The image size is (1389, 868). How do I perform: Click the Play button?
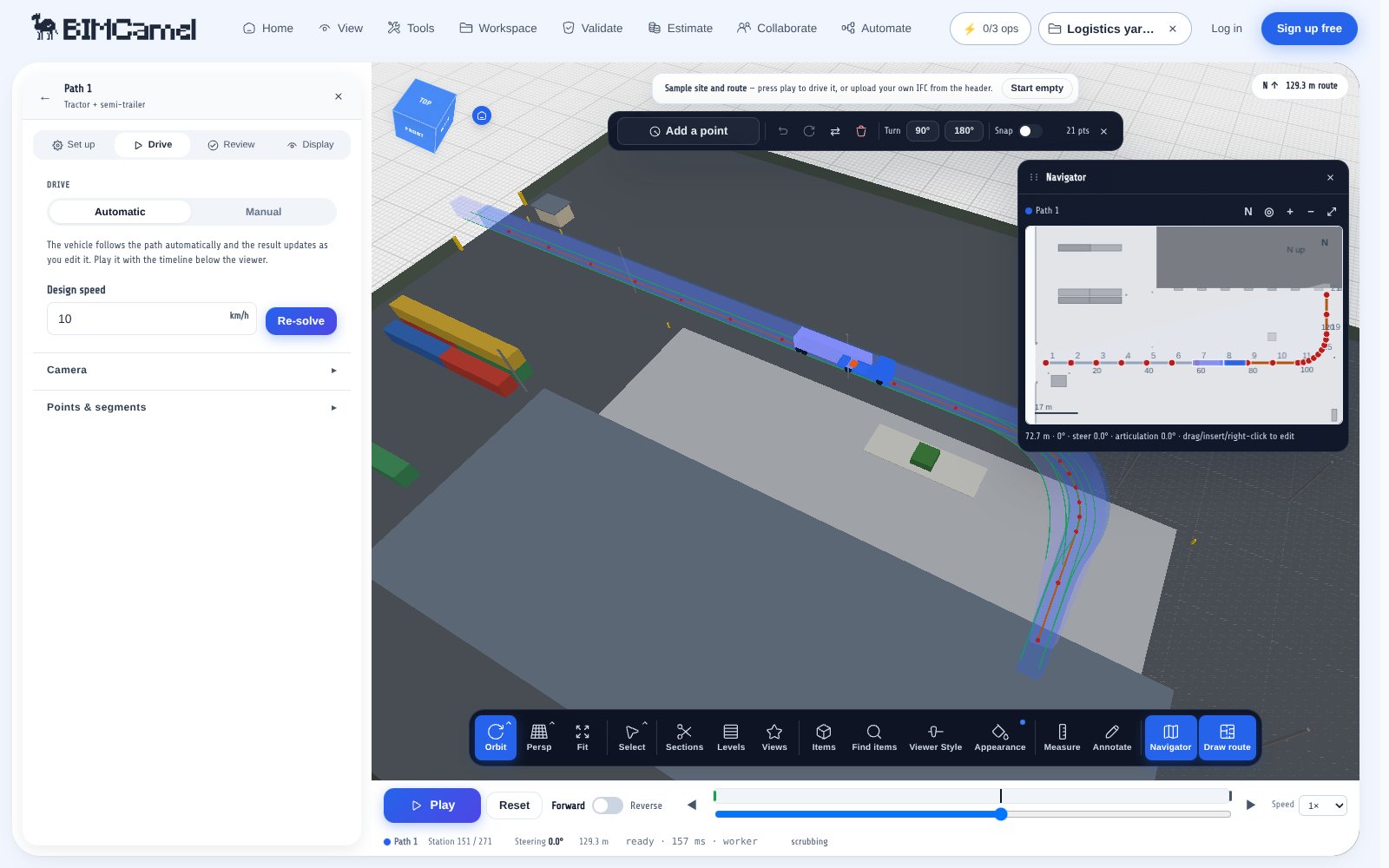point(432,806)
